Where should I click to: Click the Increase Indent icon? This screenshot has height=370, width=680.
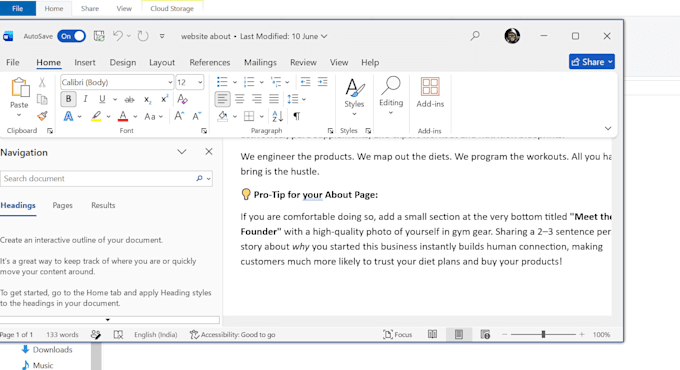click(322, 82)
